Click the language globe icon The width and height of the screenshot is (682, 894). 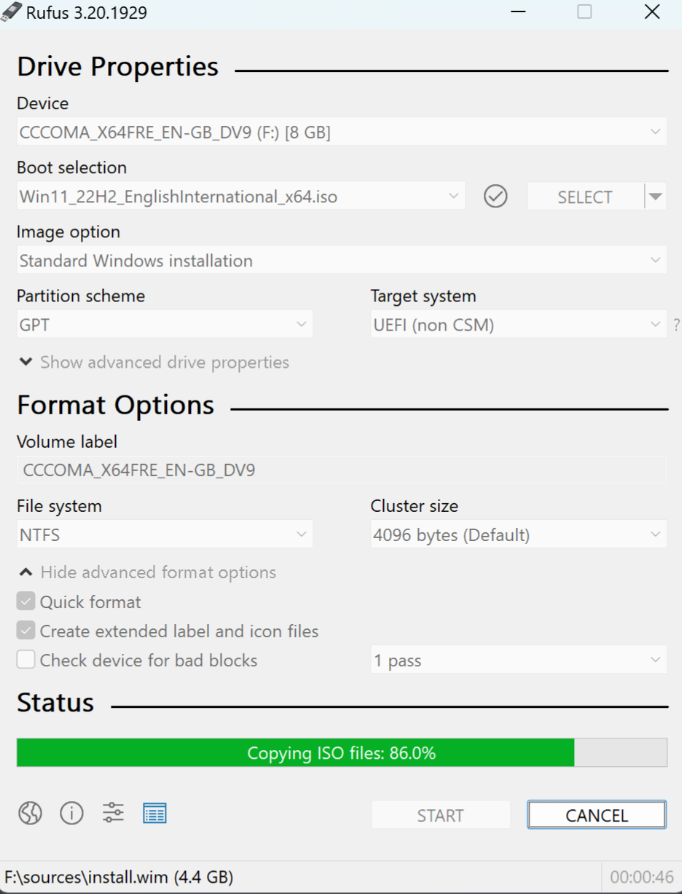coord(30,813)
